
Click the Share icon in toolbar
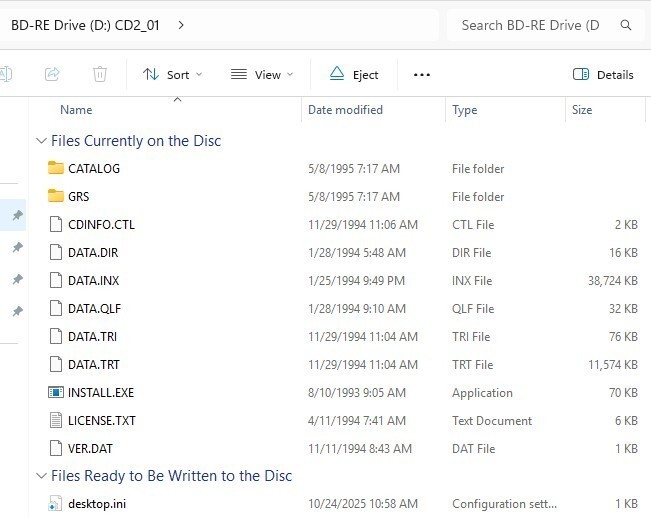coord(53,74)
